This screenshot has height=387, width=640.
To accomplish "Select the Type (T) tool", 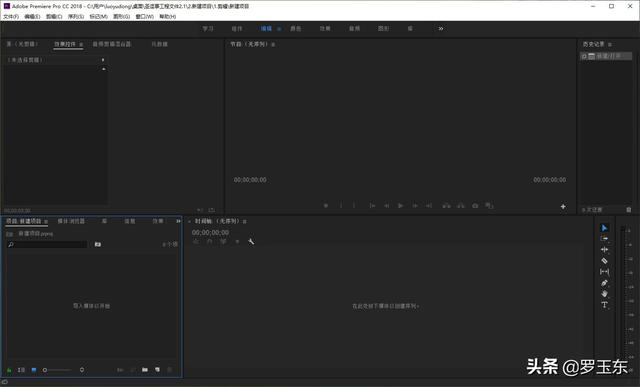I will 604,305.
